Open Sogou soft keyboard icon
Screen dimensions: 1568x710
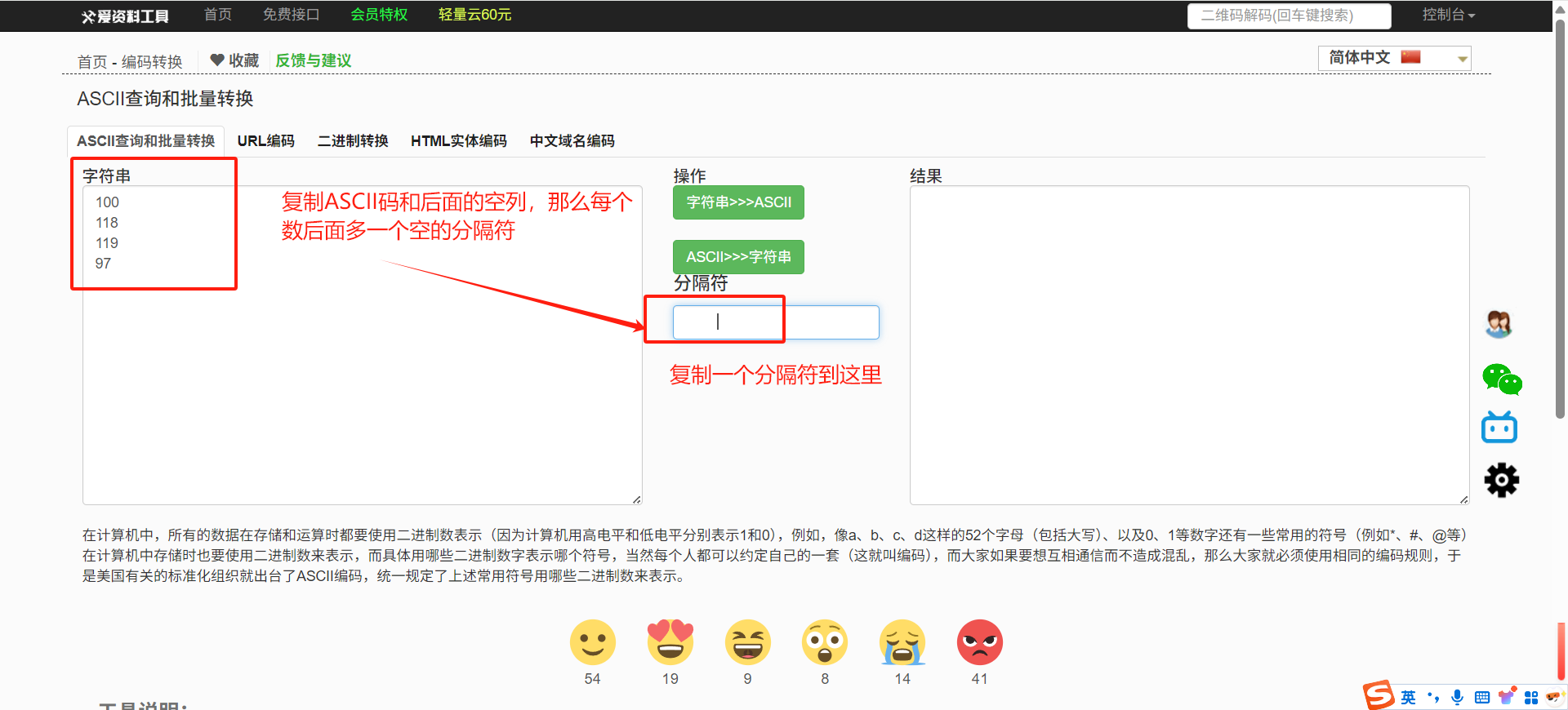pos(1482,697)
